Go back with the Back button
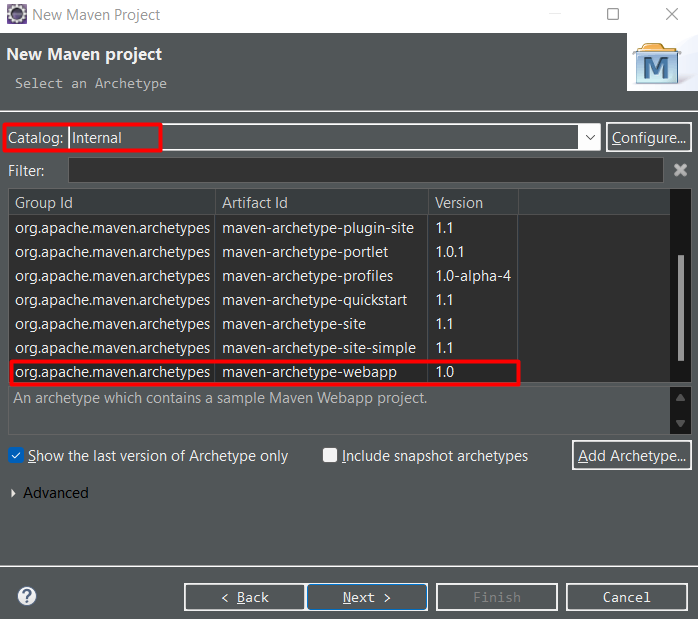This screenshot has width=698, height=619. coord(244,597)
